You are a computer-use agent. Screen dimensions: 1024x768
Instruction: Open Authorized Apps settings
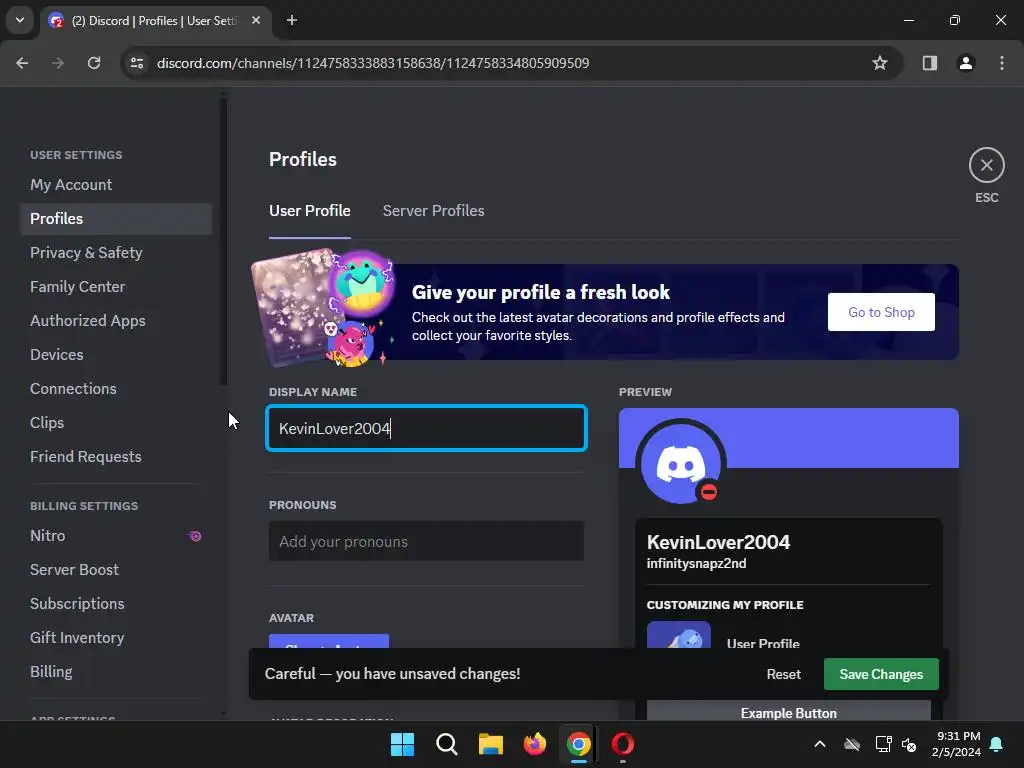(116, 321)
